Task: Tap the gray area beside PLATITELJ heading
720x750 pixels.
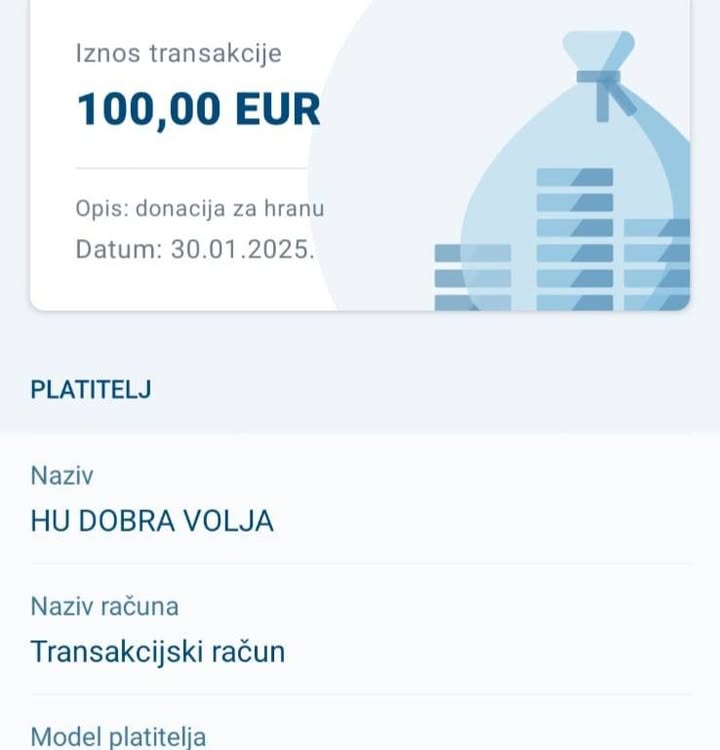Action: (x=431, y=389)
